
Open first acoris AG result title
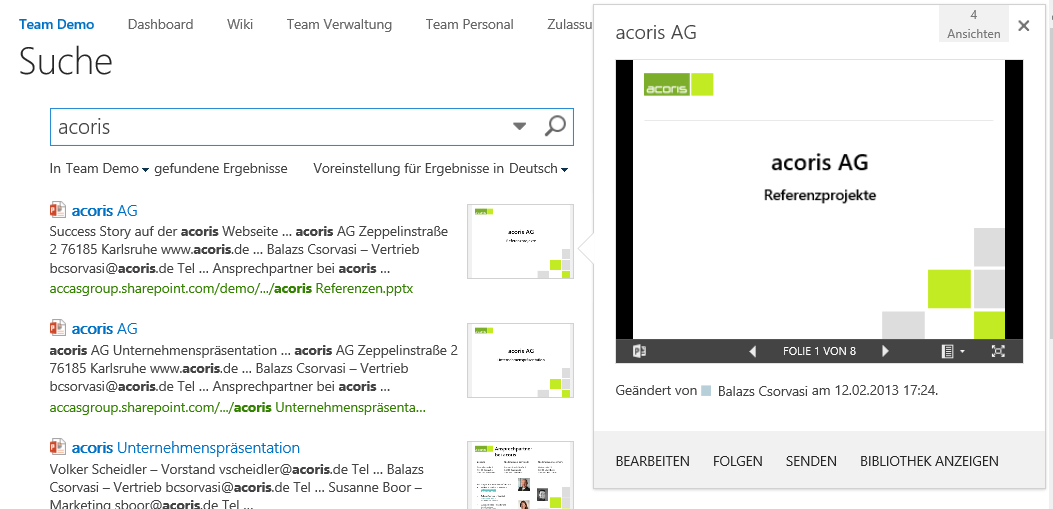[x=105, y=210]
